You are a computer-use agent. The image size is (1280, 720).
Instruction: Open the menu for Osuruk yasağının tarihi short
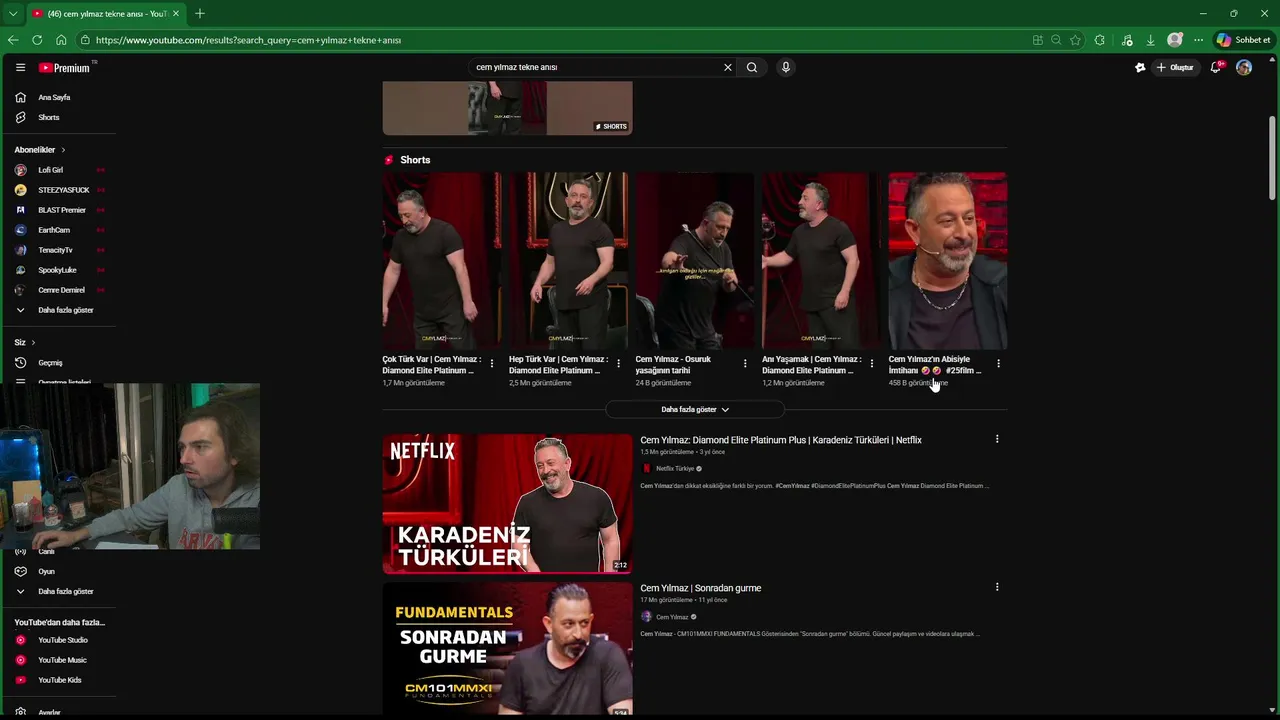pos(745,363)
